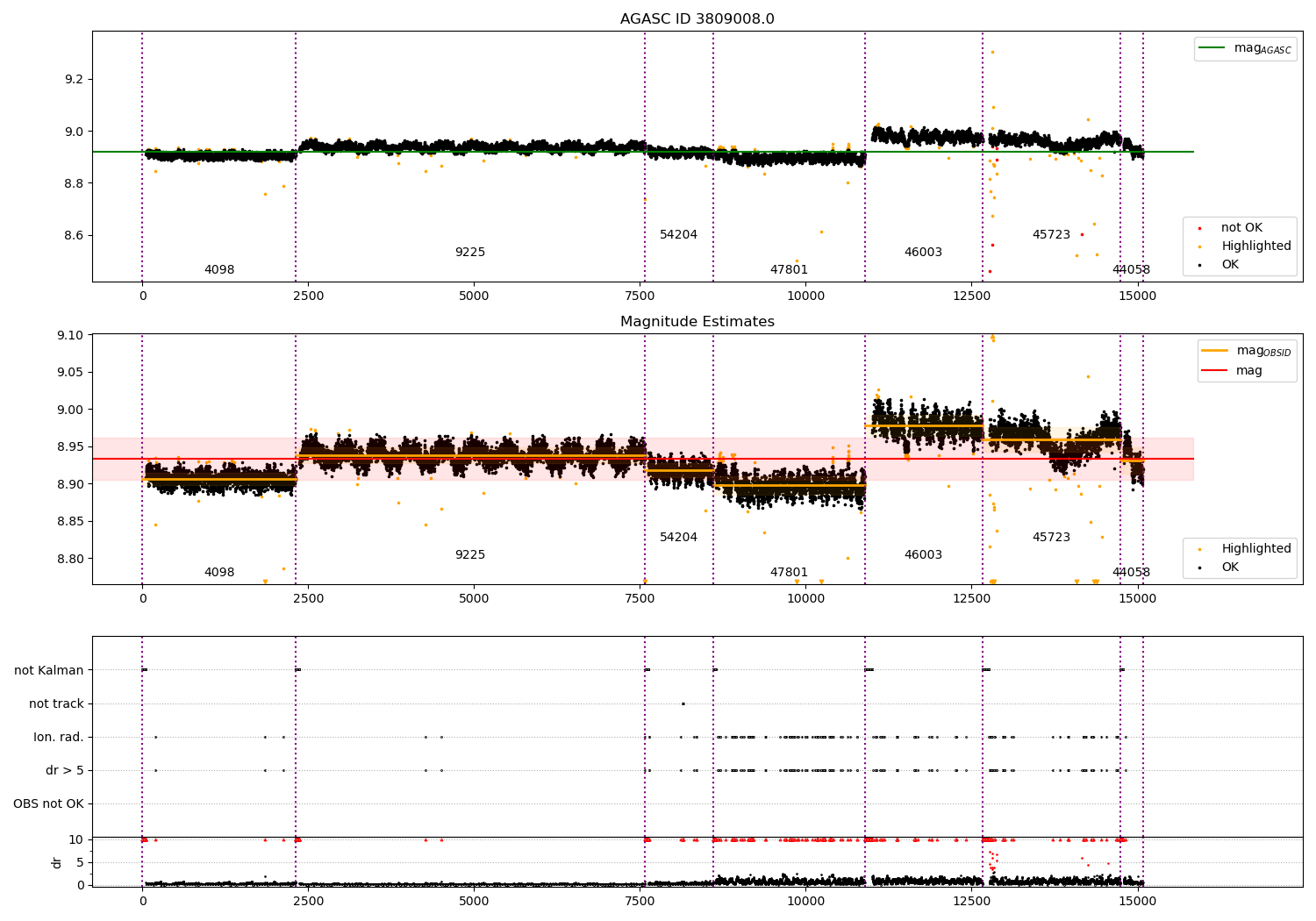The width and height of the screenshot is (1316, 921).
Task: Click obsid label 54204 in the top plot
Action: [x=679, y=235]
